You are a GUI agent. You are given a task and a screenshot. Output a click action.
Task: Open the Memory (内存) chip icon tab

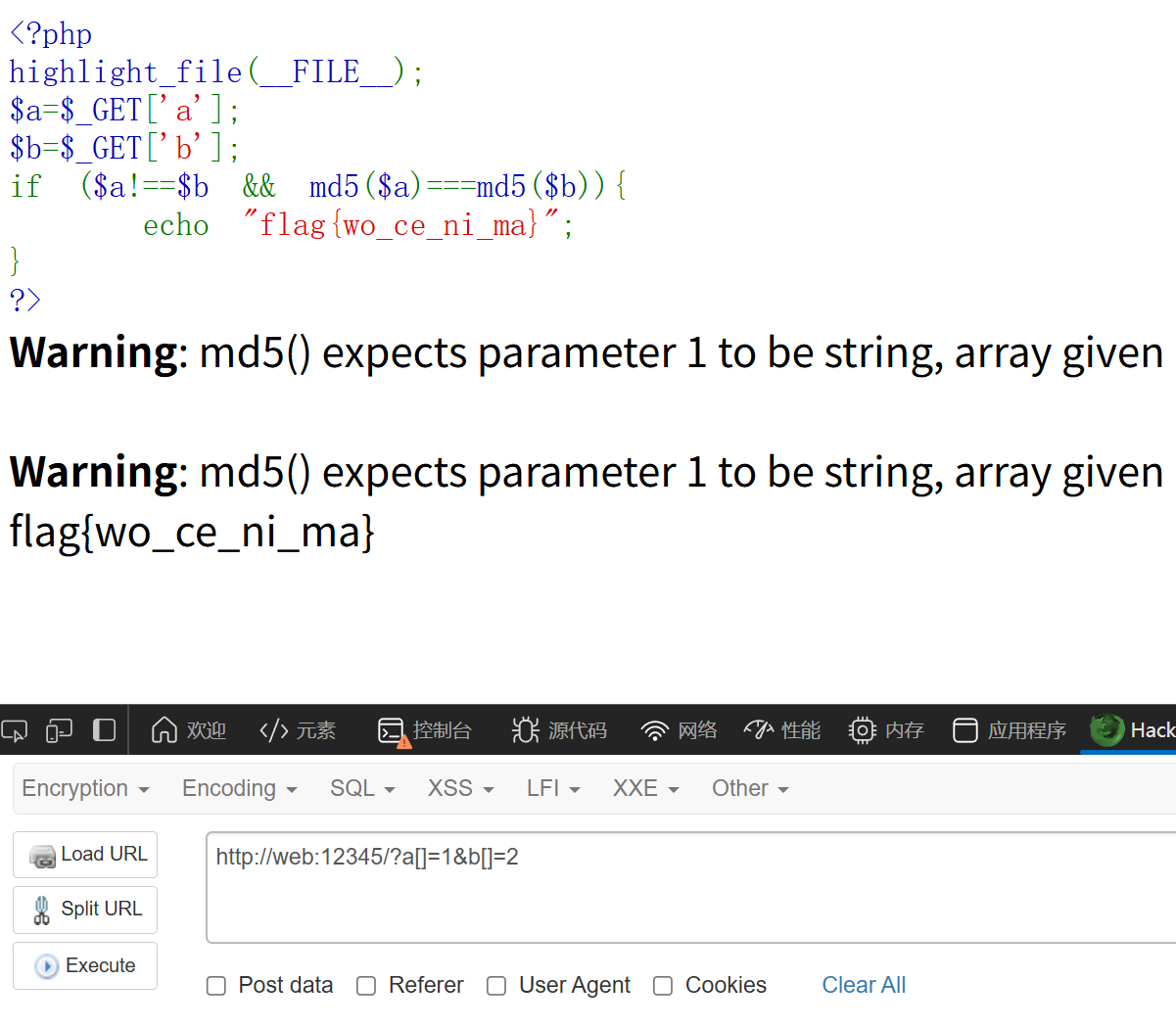(x=885, y=730)
